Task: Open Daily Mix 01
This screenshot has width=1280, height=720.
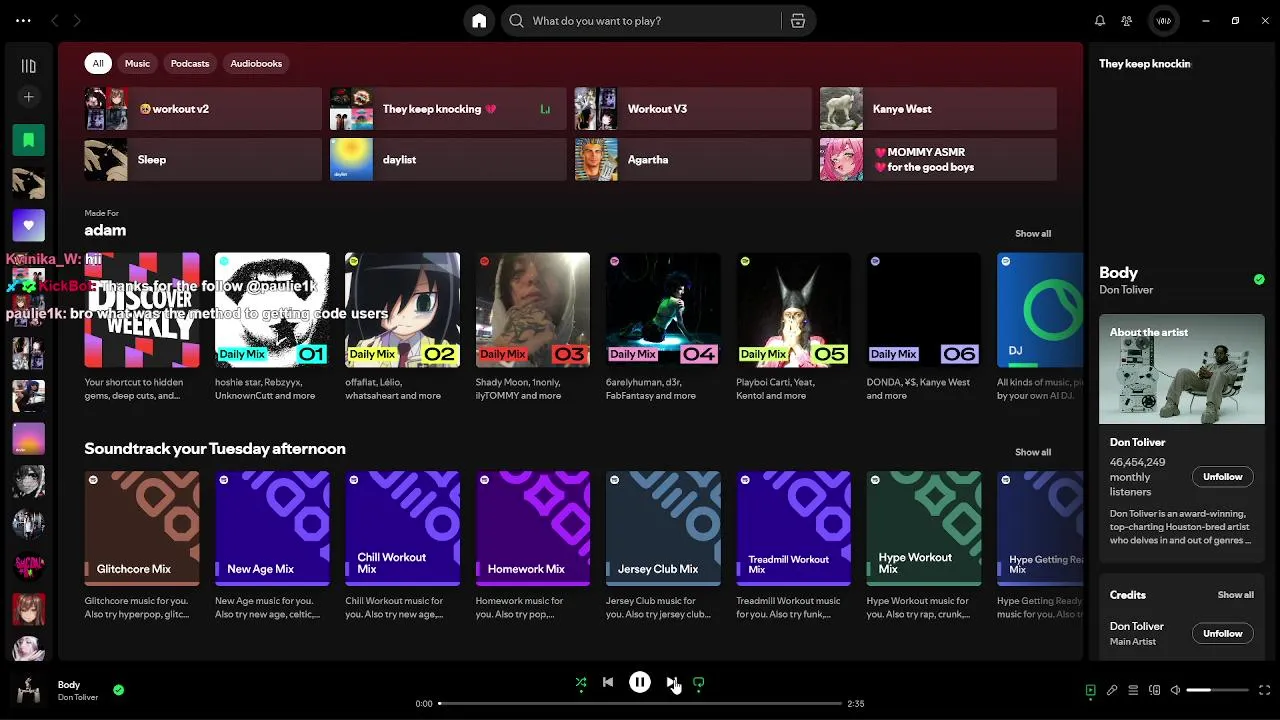Action: [272, 310]
